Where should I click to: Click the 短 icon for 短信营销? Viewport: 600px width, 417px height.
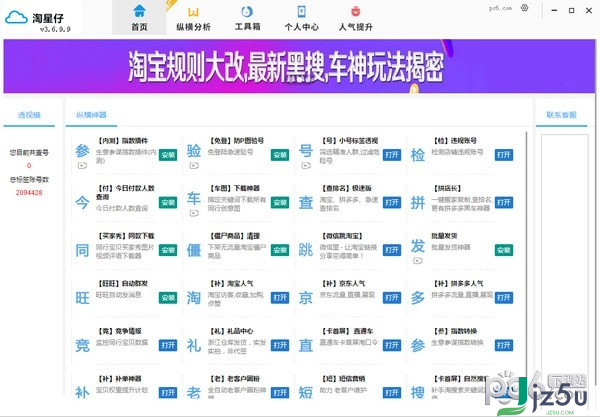[306, 393]
